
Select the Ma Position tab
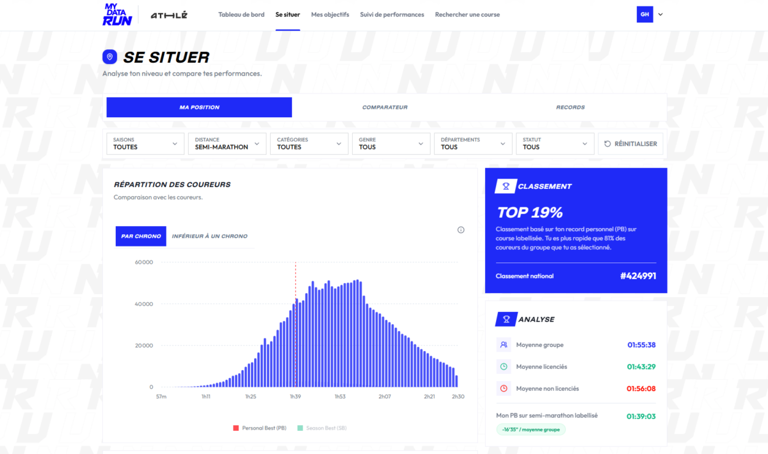coord(199,107)
